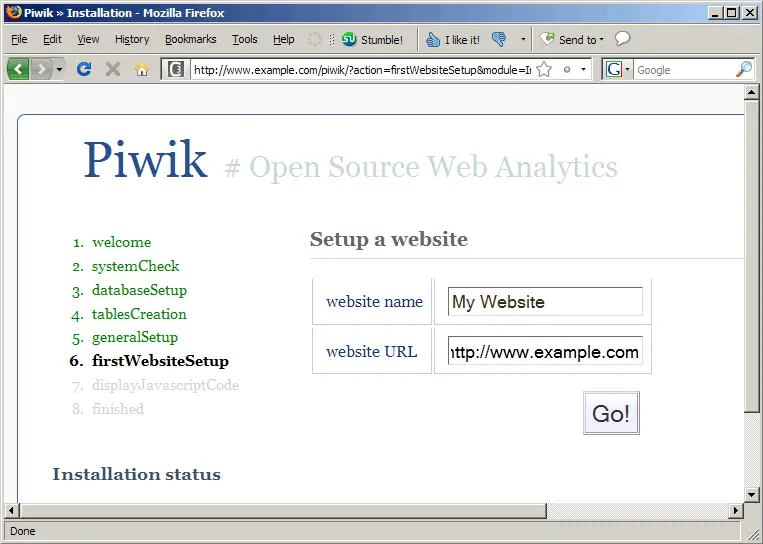Click the systemCheck step text
The image size is (763, 544).
(x=136, y=266)
